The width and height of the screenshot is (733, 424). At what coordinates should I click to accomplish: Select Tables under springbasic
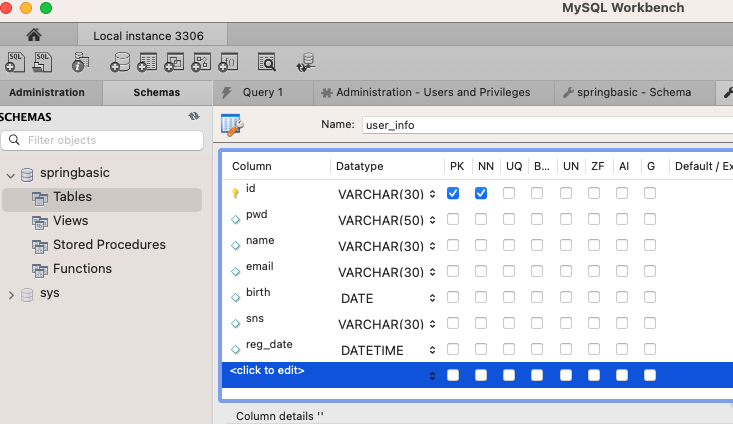[102, 200]
